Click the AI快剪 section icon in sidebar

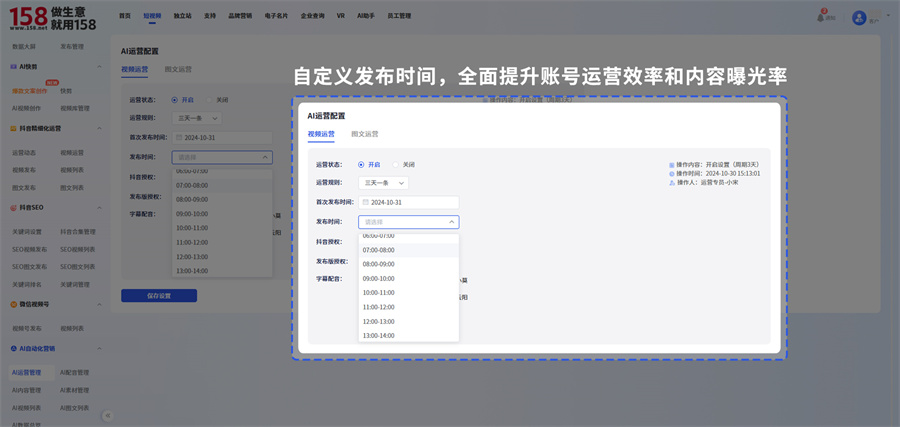[x=15, y=66]
